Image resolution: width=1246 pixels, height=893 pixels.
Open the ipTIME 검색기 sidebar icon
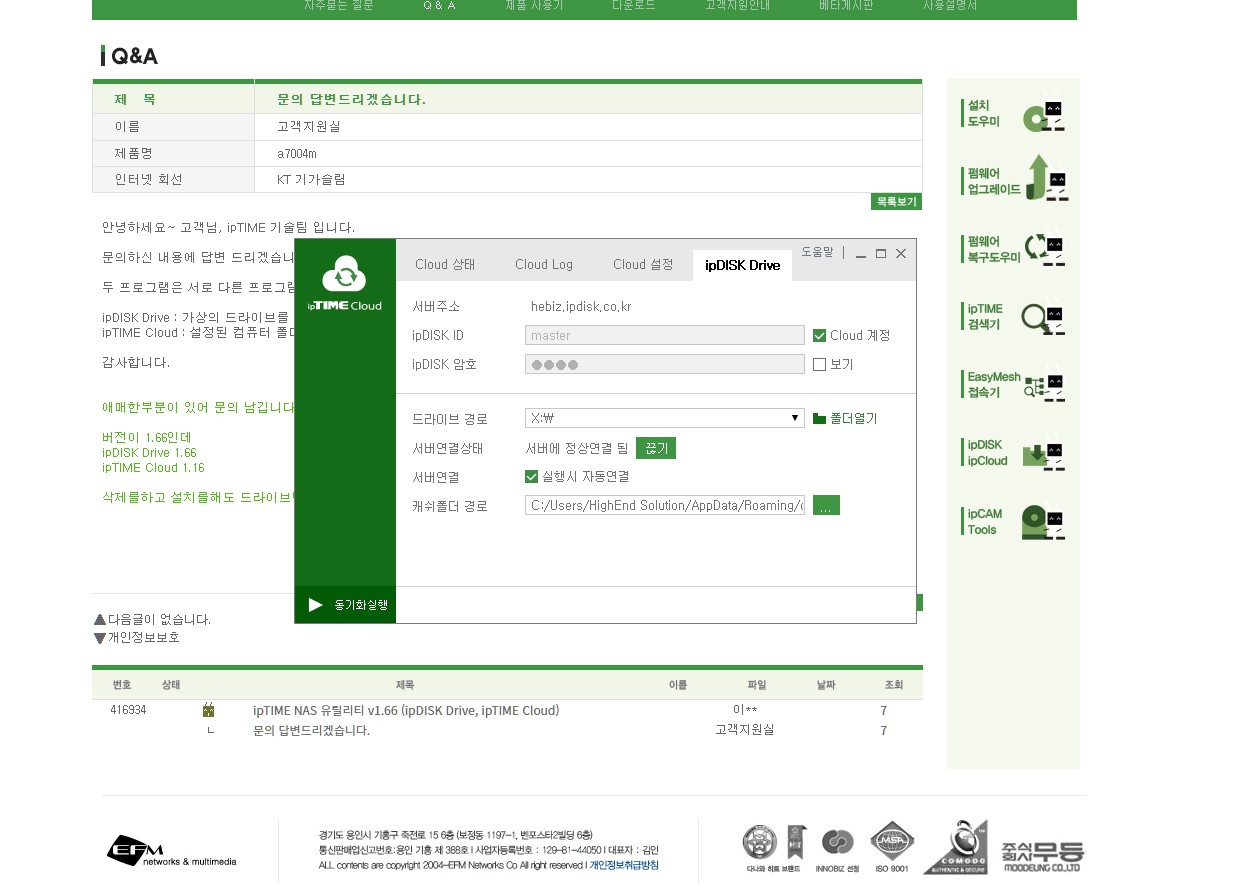coord(1013,317)
